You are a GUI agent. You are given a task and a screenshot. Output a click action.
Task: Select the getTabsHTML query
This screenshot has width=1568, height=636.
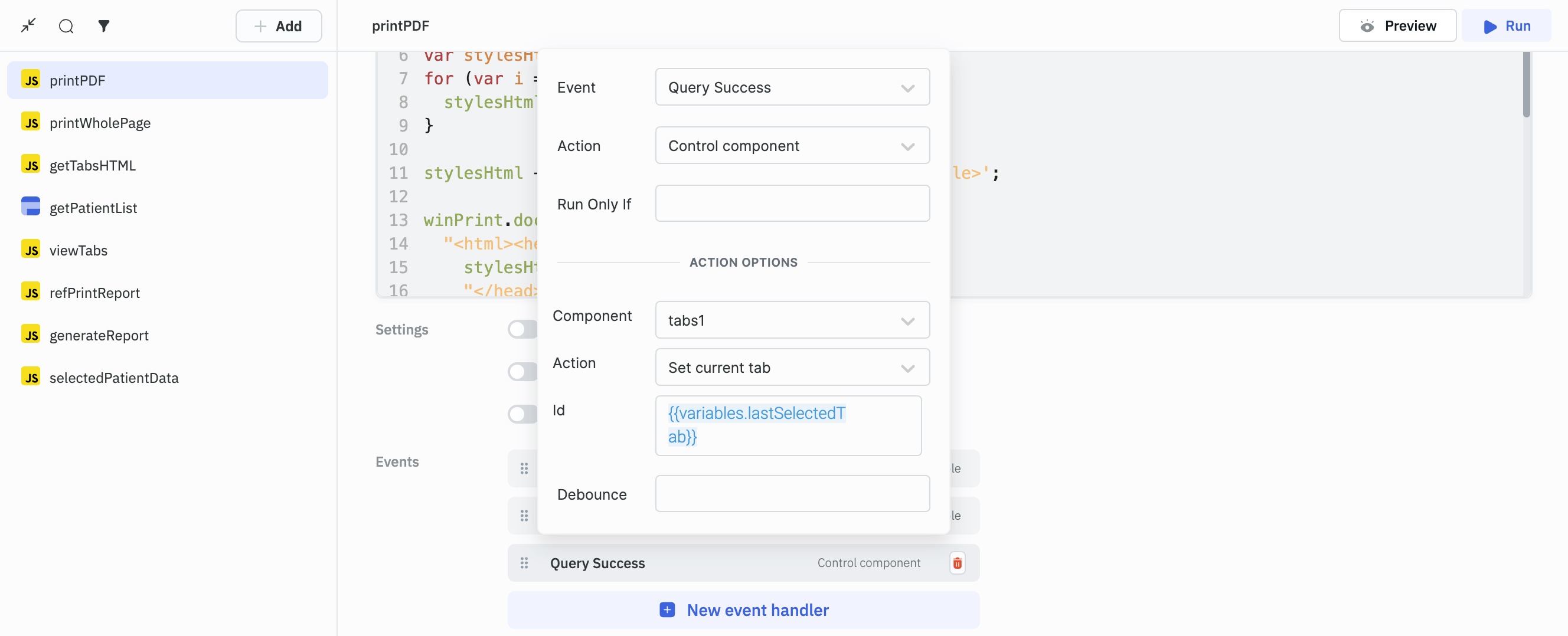pos(93,165)
